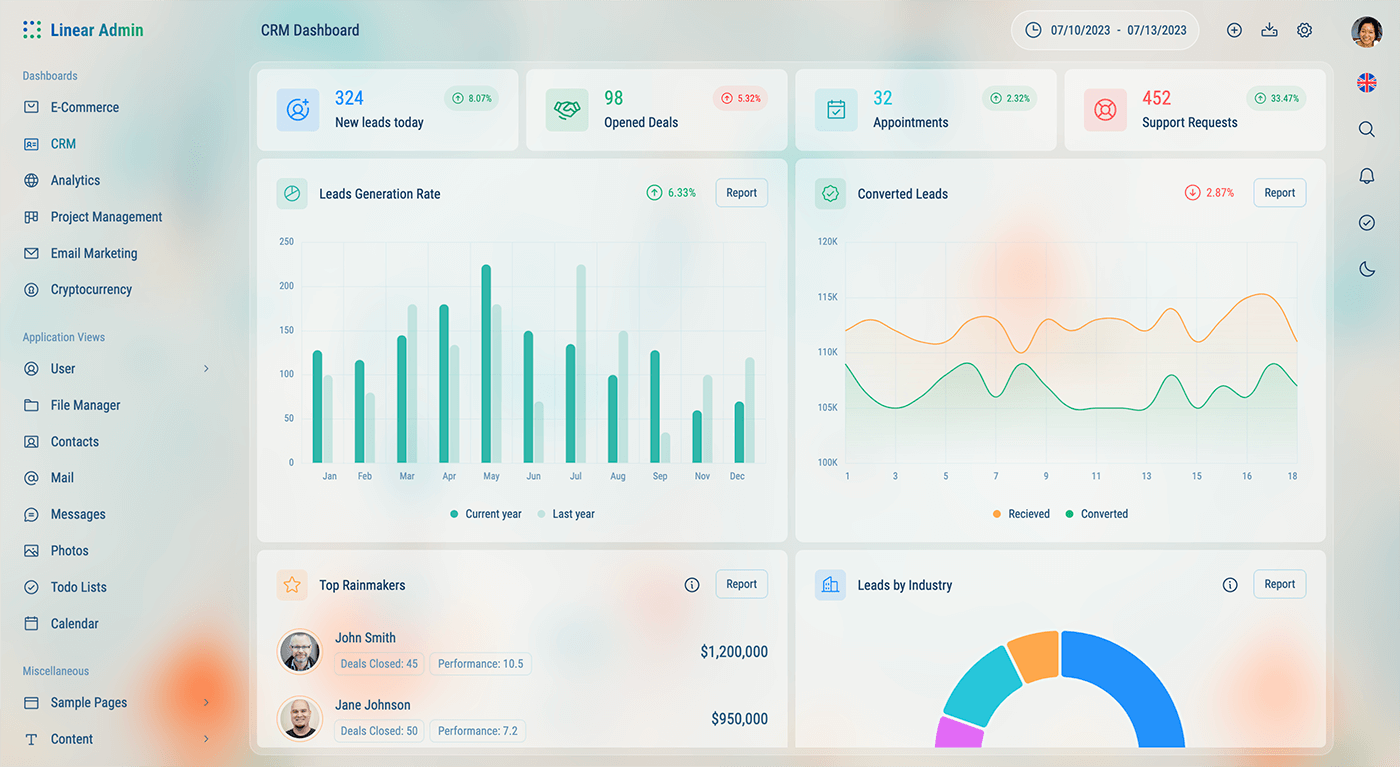Click the 5.32% badge on Opened Deals
Image resolution: width=1400 pixels, height=767 pixels.
tap(741, 98)
